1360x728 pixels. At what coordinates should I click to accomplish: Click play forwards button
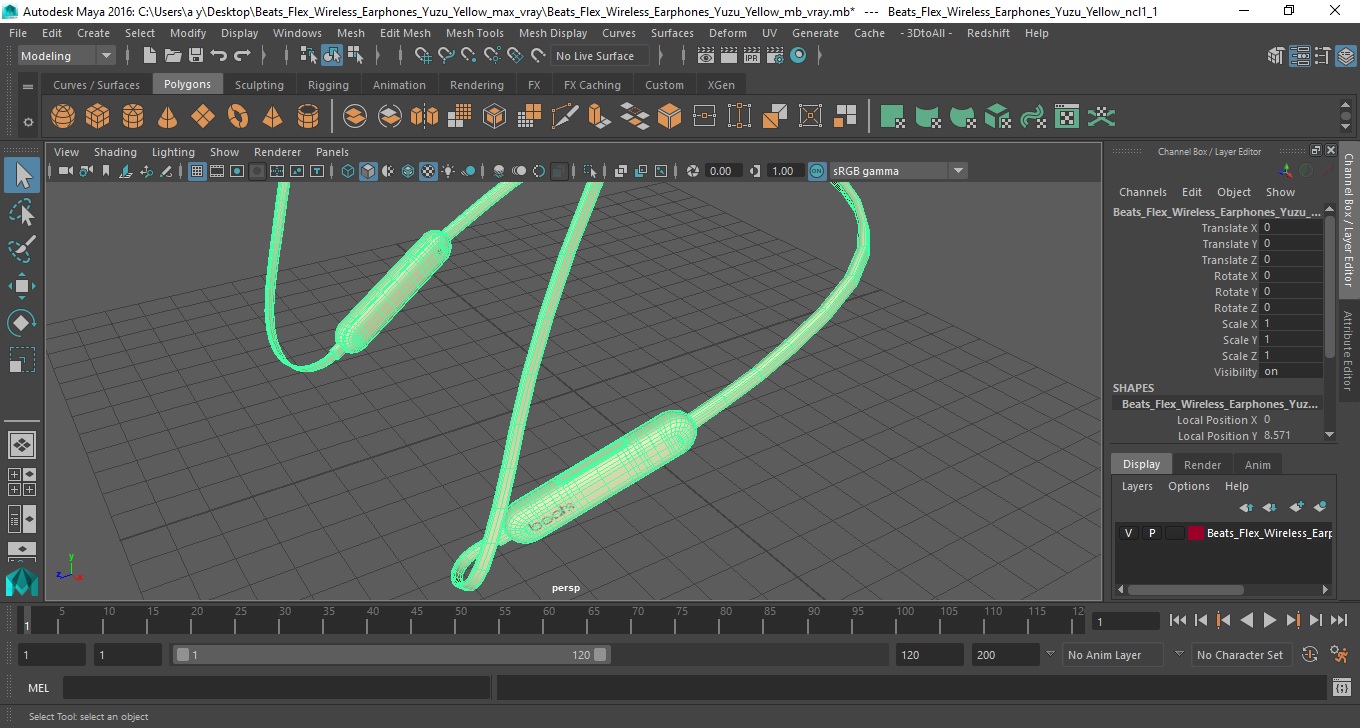(x=1269, y=620)
